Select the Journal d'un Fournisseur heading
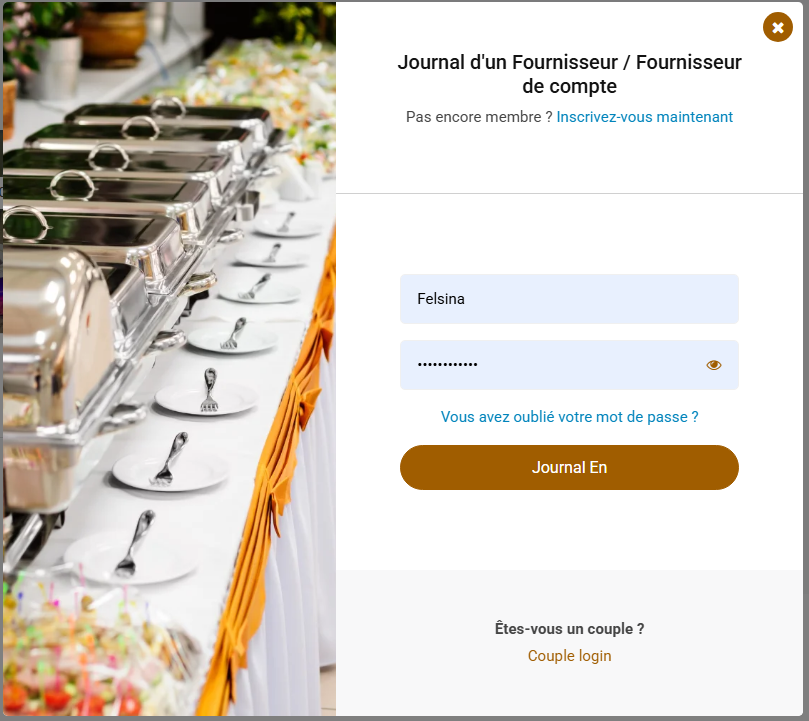This screenshot has height=721, width=809. click(x=569, y=74)
